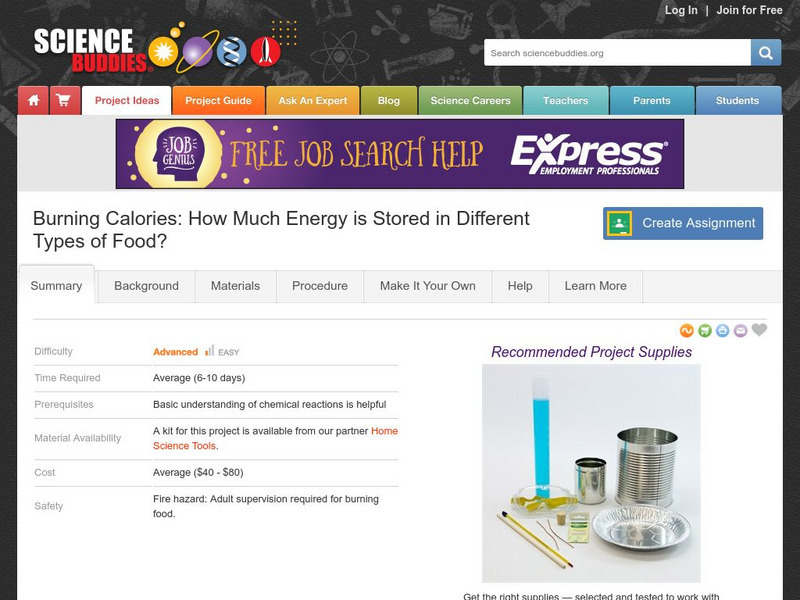Screen dimensions: 800x600
Task: Follow the Home Science Tools link
Action: (x=276, y=438)
